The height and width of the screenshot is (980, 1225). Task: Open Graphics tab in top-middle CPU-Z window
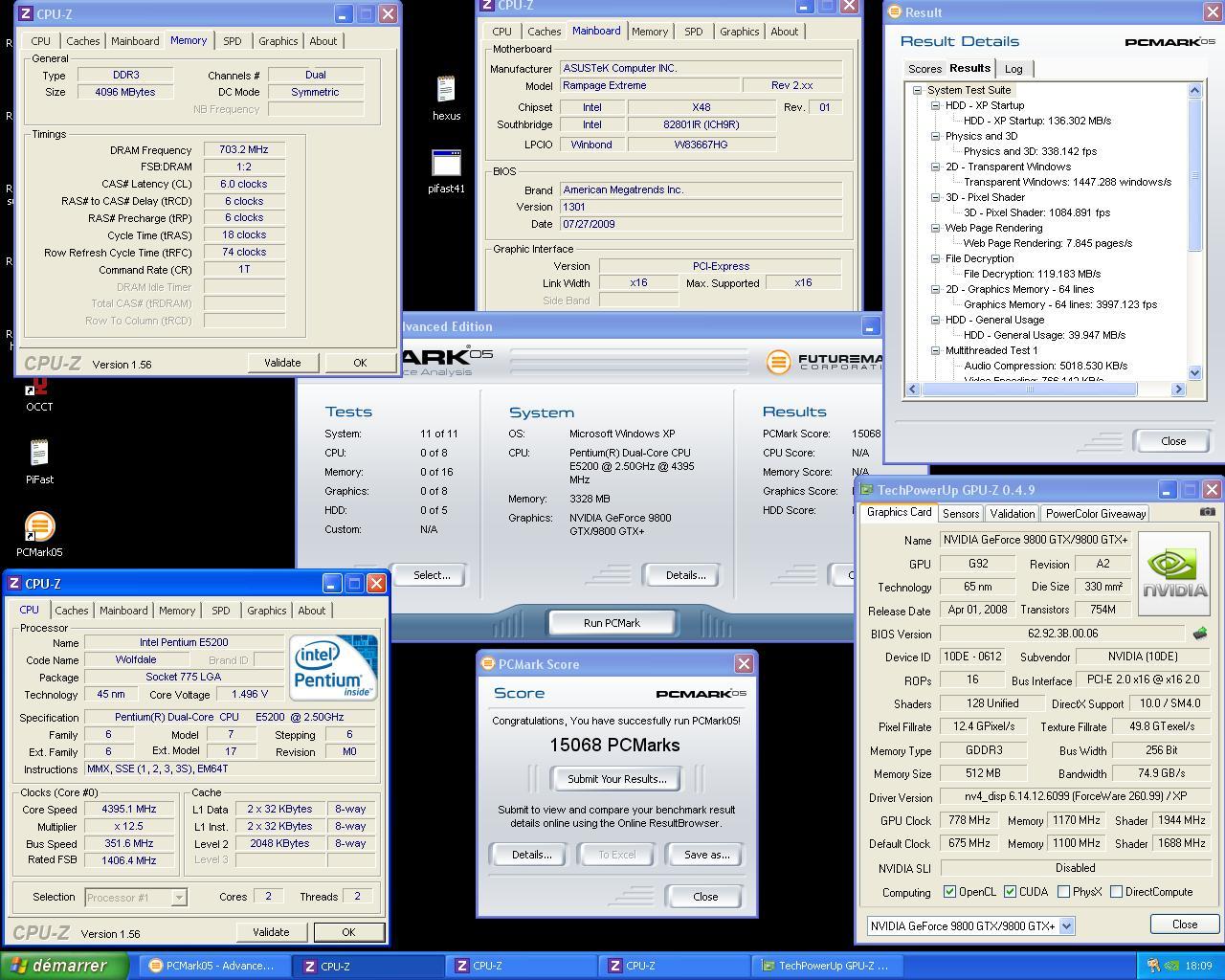coord(739,32)
